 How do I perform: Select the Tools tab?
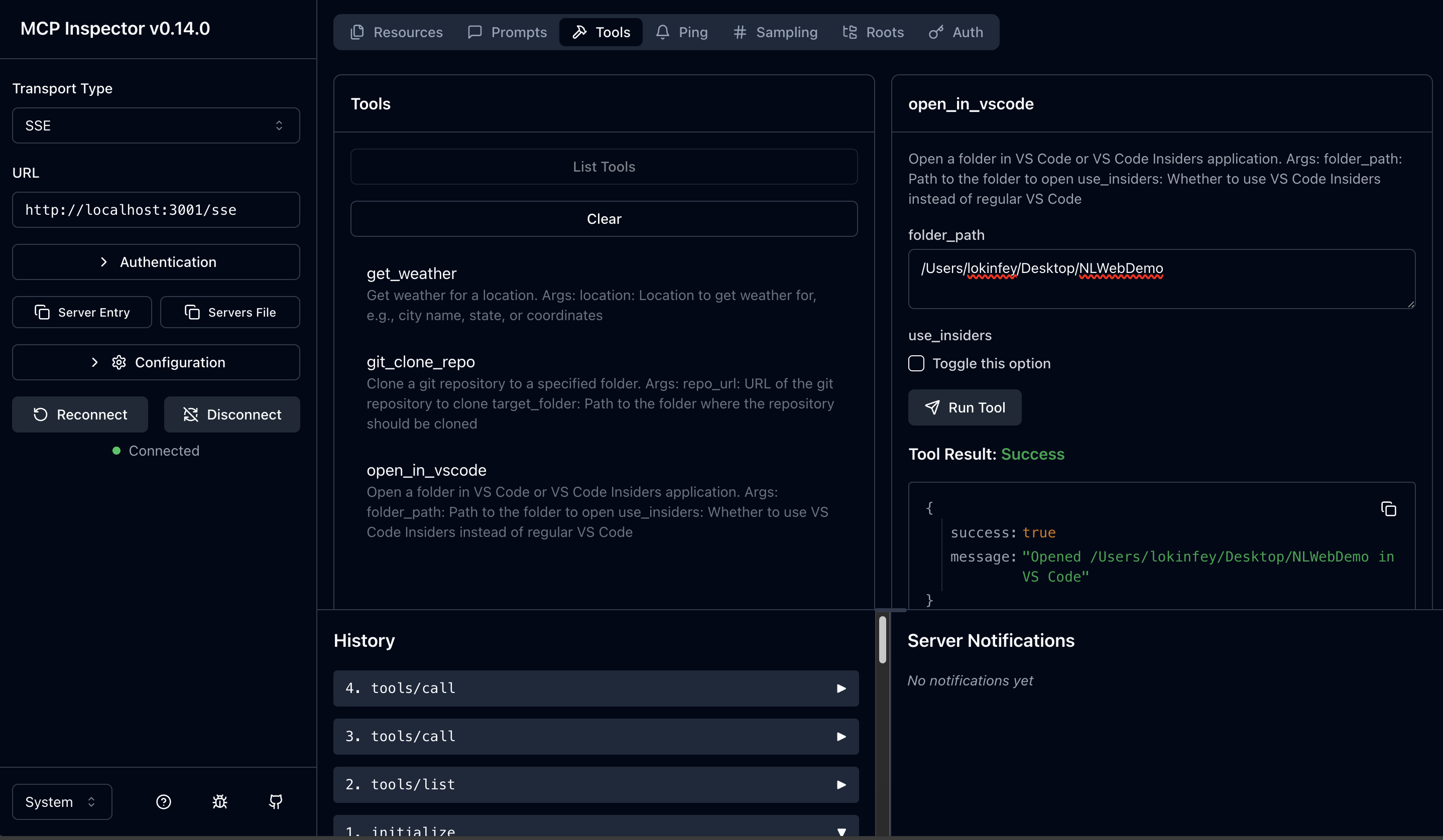click(600, 32)
